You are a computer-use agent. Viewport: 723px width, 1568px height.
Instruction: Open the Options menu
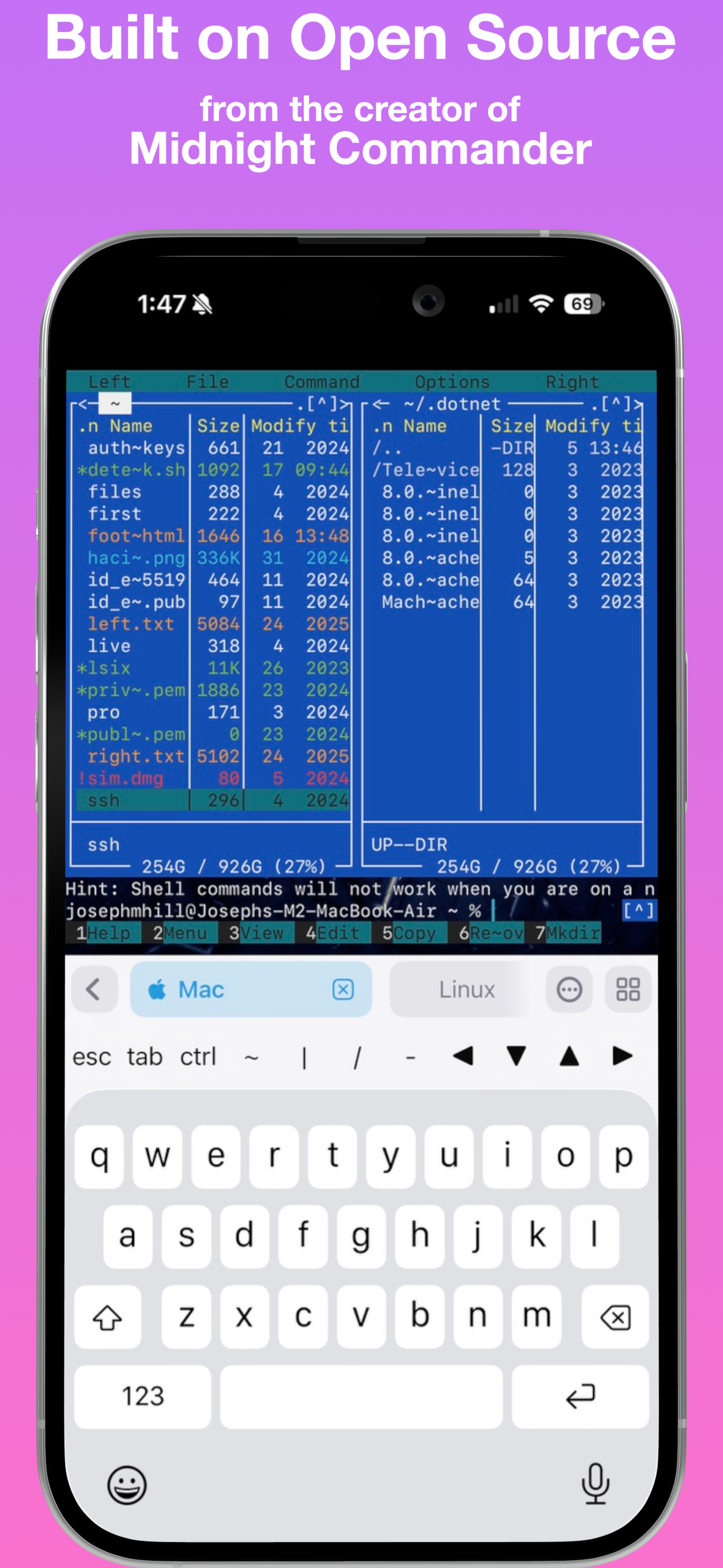452,382
